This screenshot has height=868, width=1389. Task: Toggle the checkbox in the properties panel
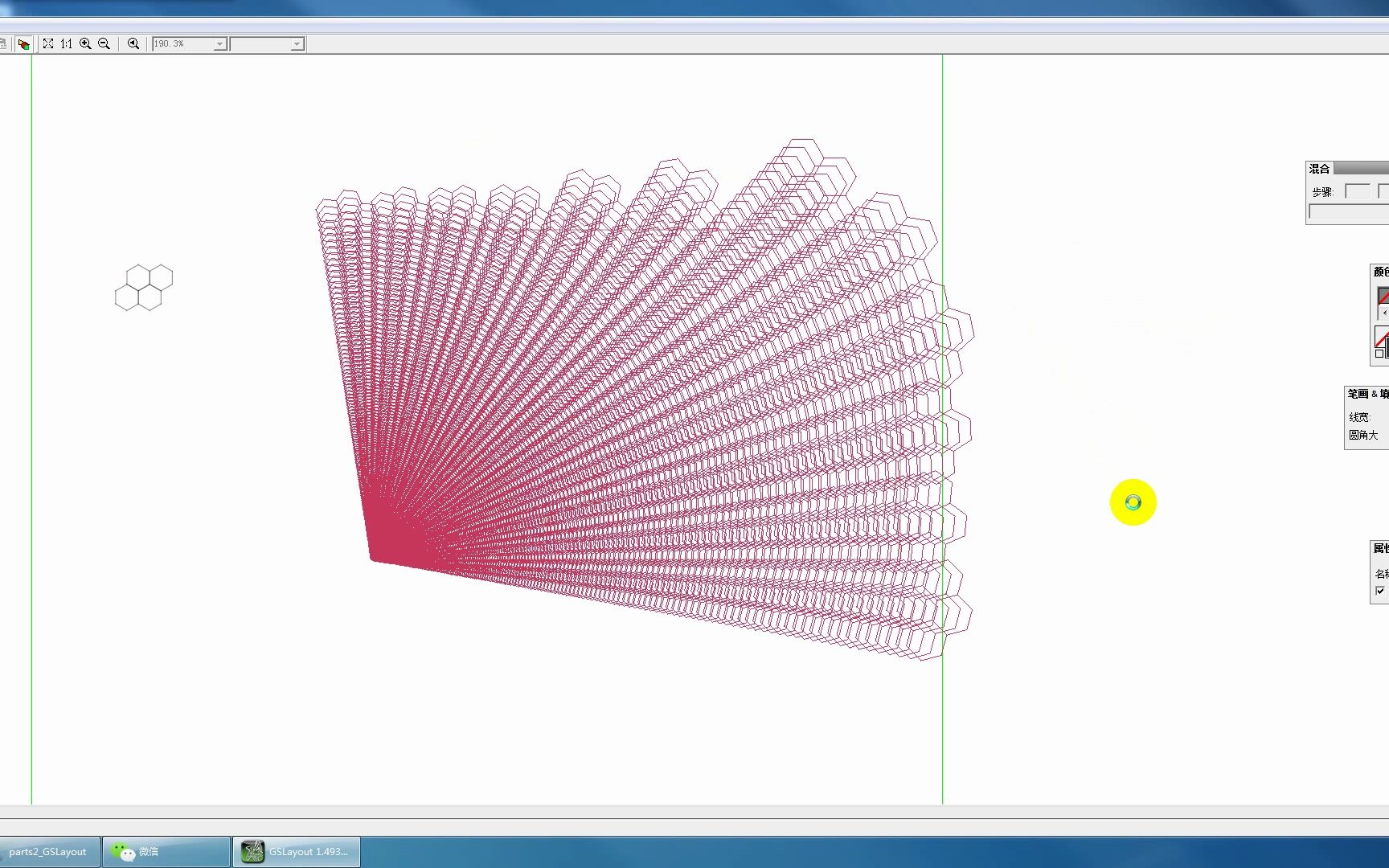click(x=1380, y=591)
